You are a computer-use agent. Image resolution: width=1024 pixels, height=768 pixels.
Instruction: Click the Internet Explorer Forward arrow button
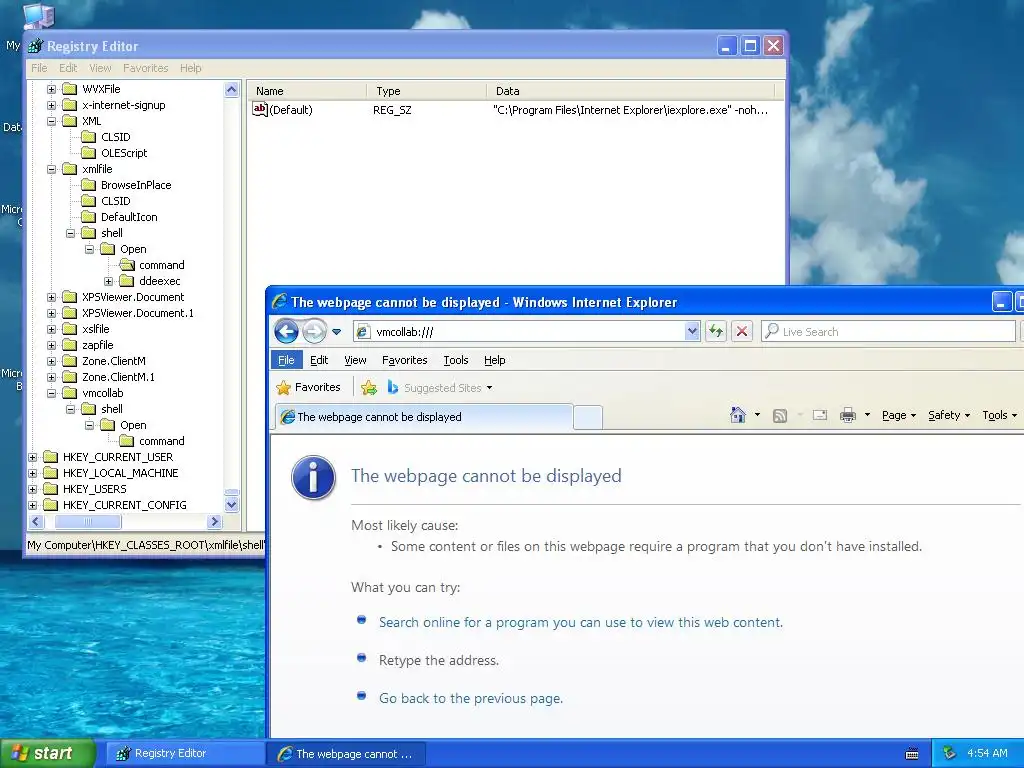coord(315,331)
